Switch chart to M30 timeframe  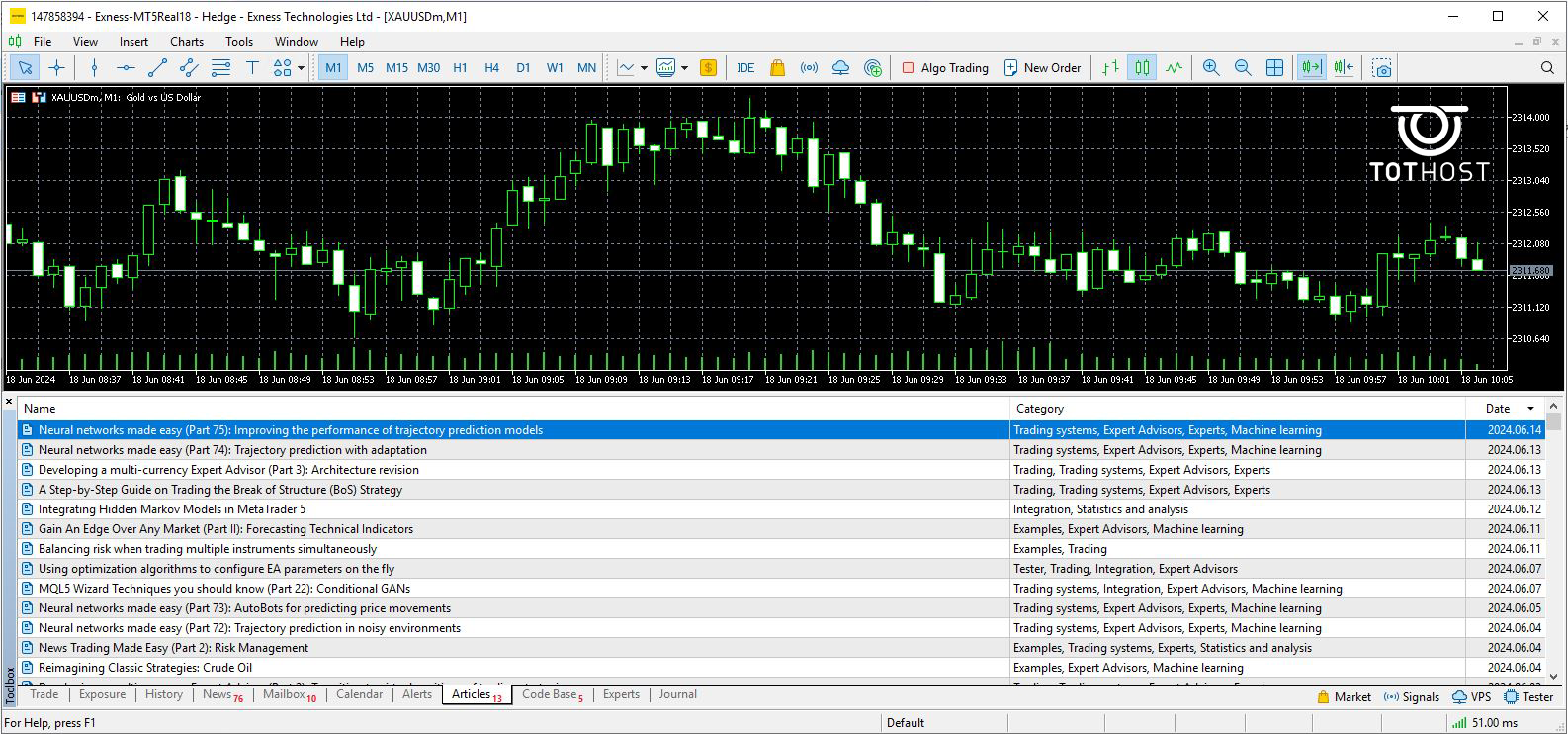coord(428,67)
